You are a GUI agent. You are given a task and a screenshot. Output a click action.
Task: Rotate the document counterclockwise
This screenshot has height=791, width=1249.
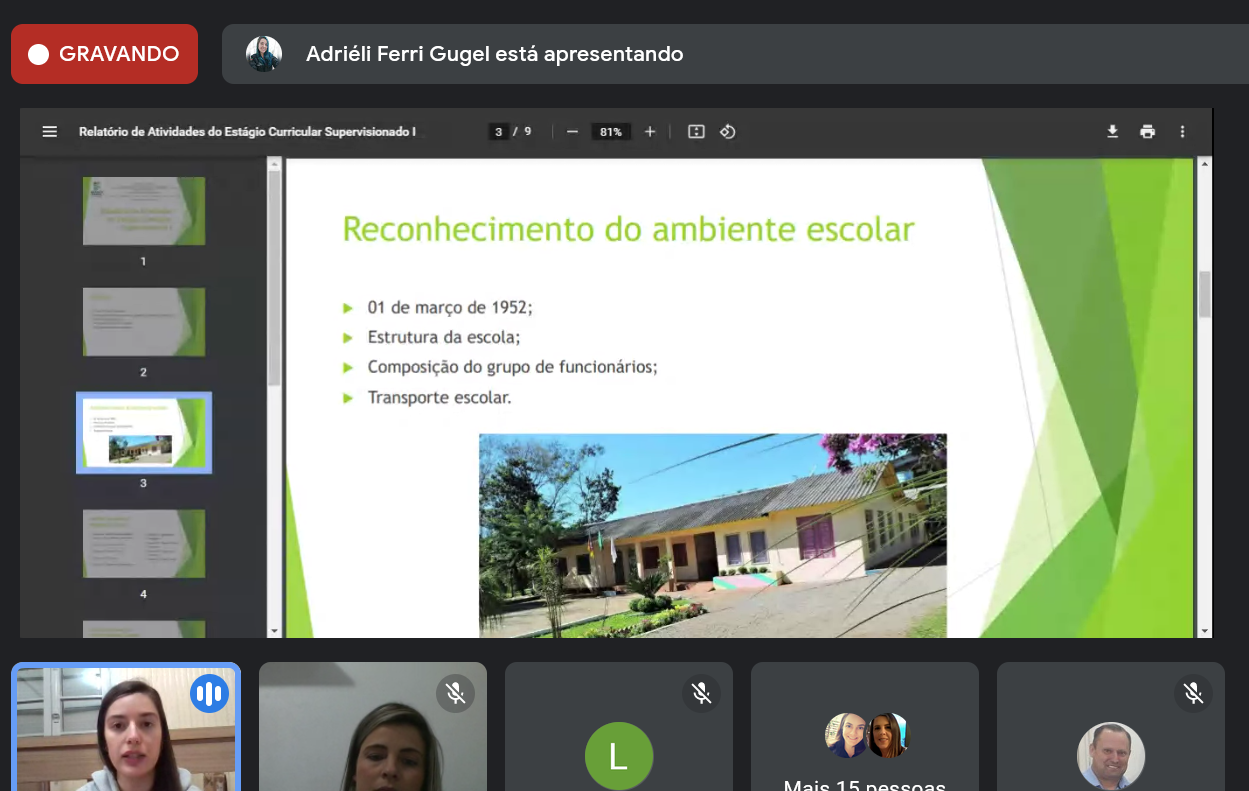(x=728, y=132)
